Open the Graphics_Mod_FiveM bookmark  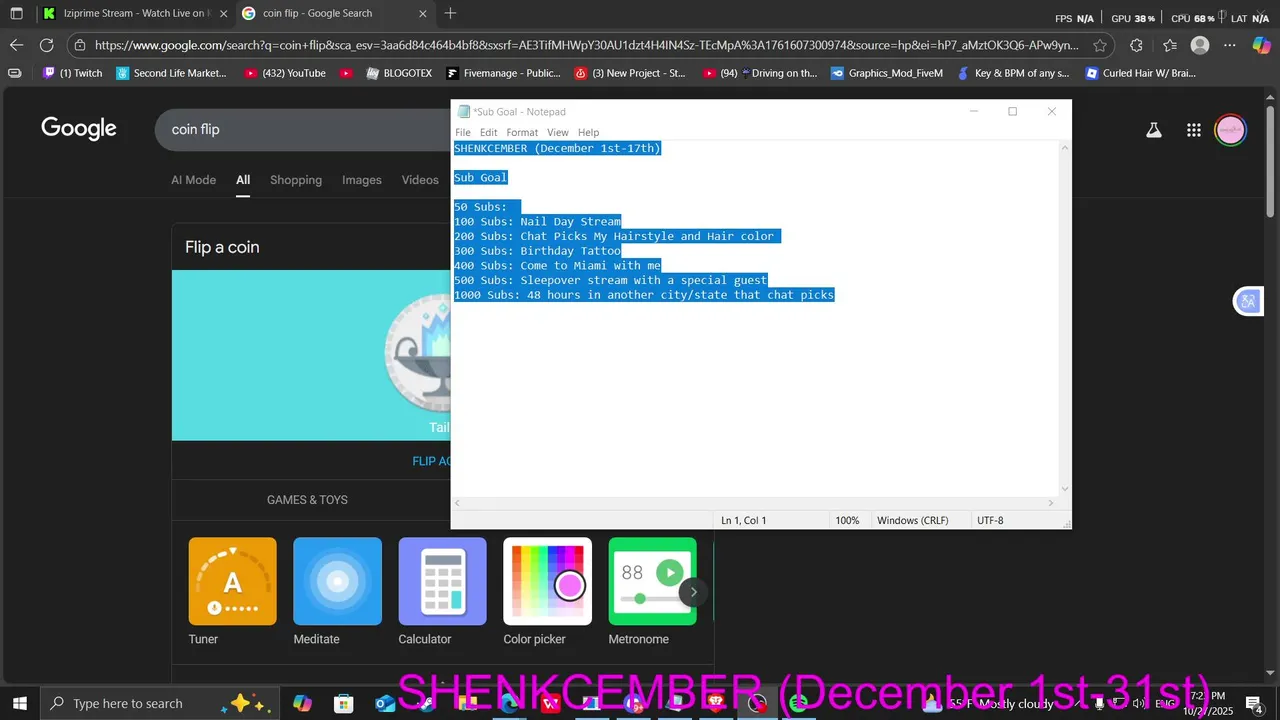pyautogui.click(x=887, y=73)
